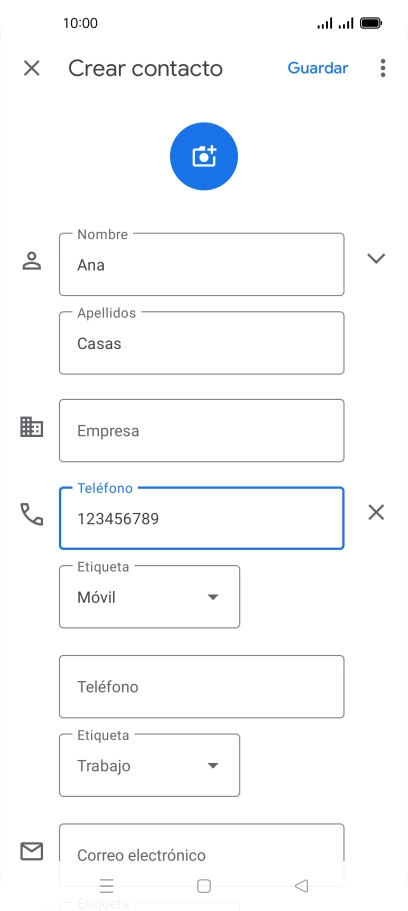Click the email envelope icon
The width and height of the screenshot is (408, 911).
click(31, 851)
